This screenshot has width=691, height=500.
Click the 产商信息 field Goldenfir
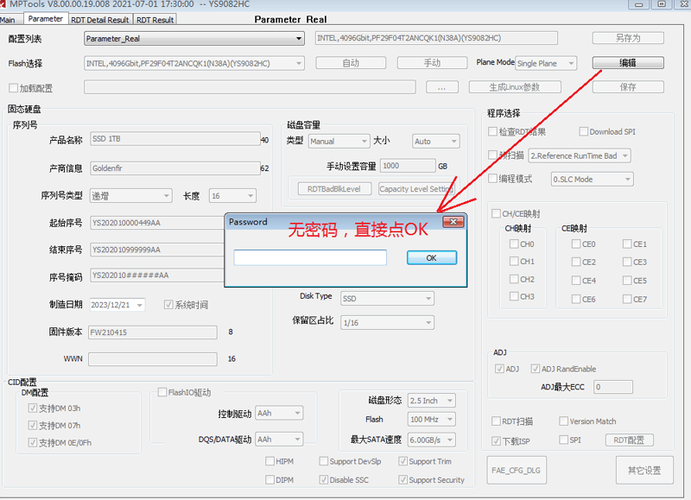175,168
